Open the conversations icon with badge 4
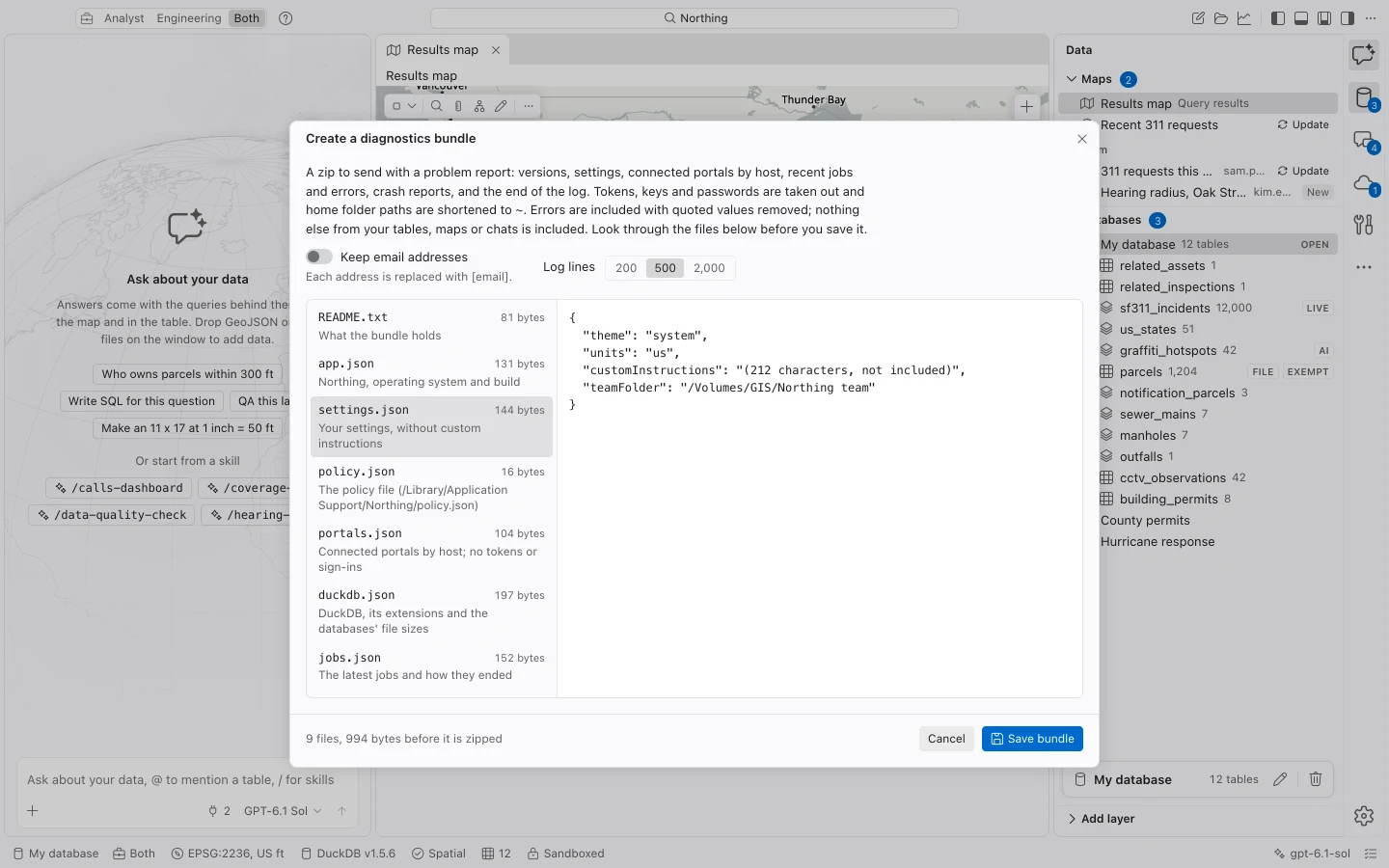 (1363, 141)
